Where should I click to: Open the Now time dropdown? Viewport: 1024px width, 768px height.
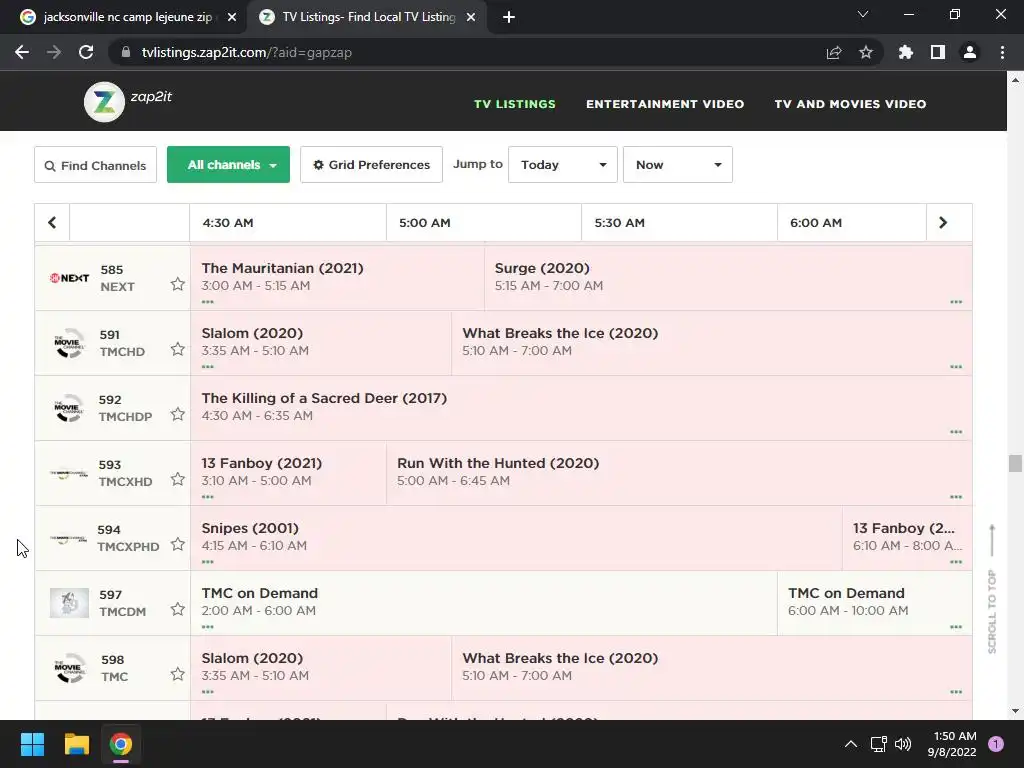(678, 165)
